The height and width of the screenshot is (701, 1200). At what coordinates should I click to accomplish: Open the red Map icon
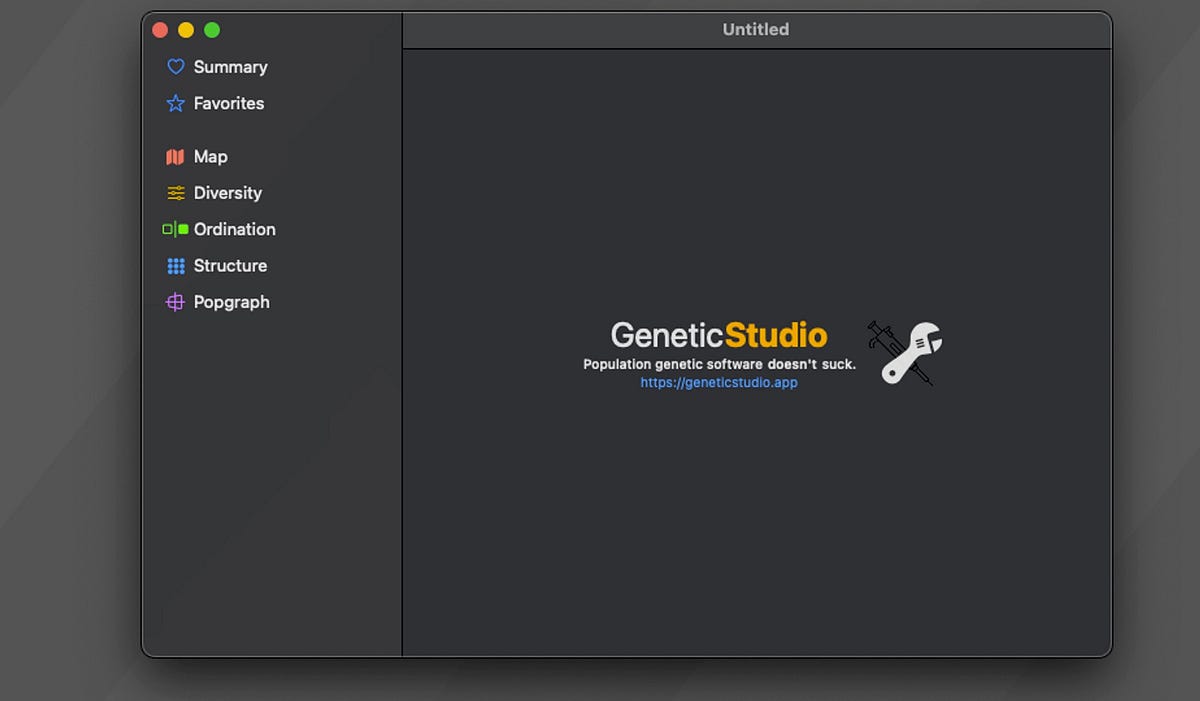pos(176,156)
